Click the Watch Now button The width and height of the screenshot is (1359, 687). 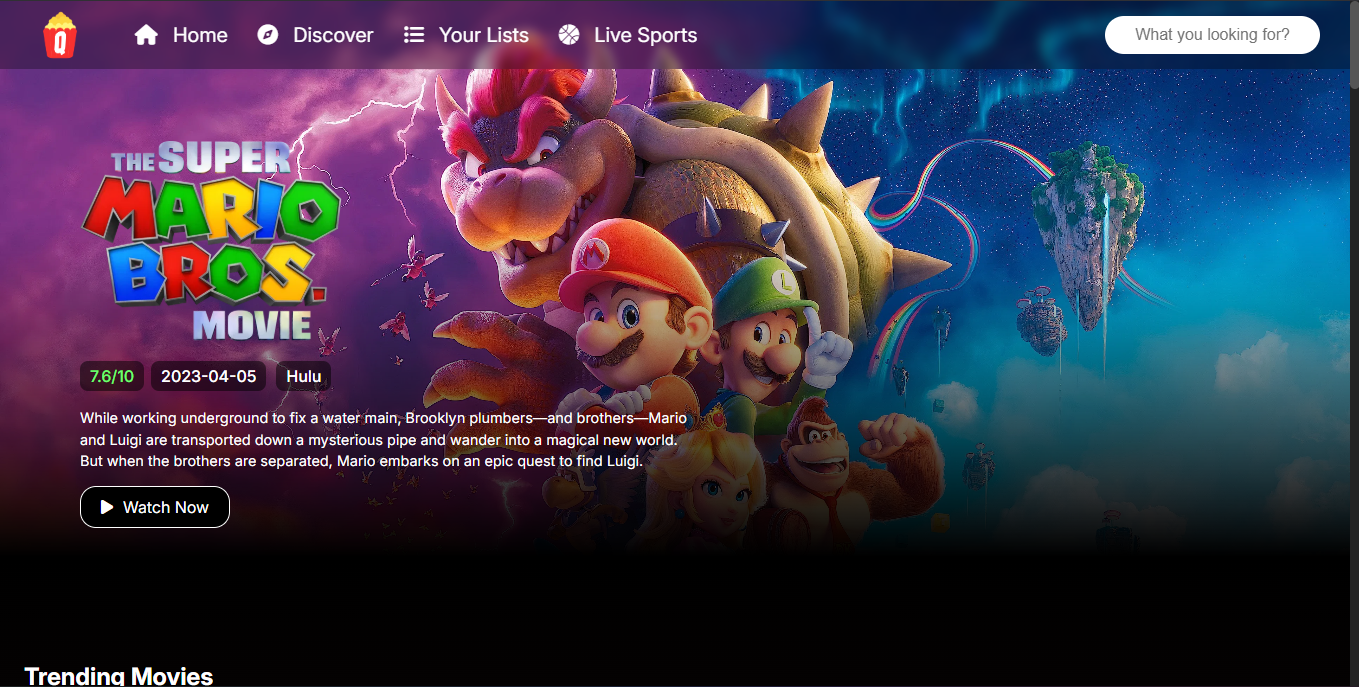155,507
